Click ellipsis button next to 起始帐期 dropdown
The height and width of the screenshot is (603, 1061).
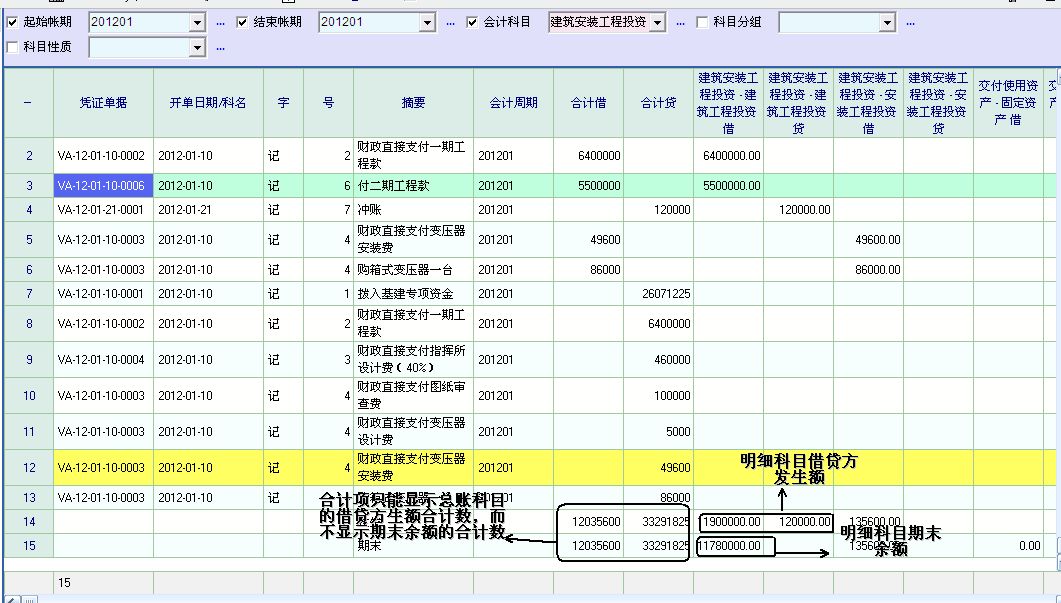coord(220,22)
